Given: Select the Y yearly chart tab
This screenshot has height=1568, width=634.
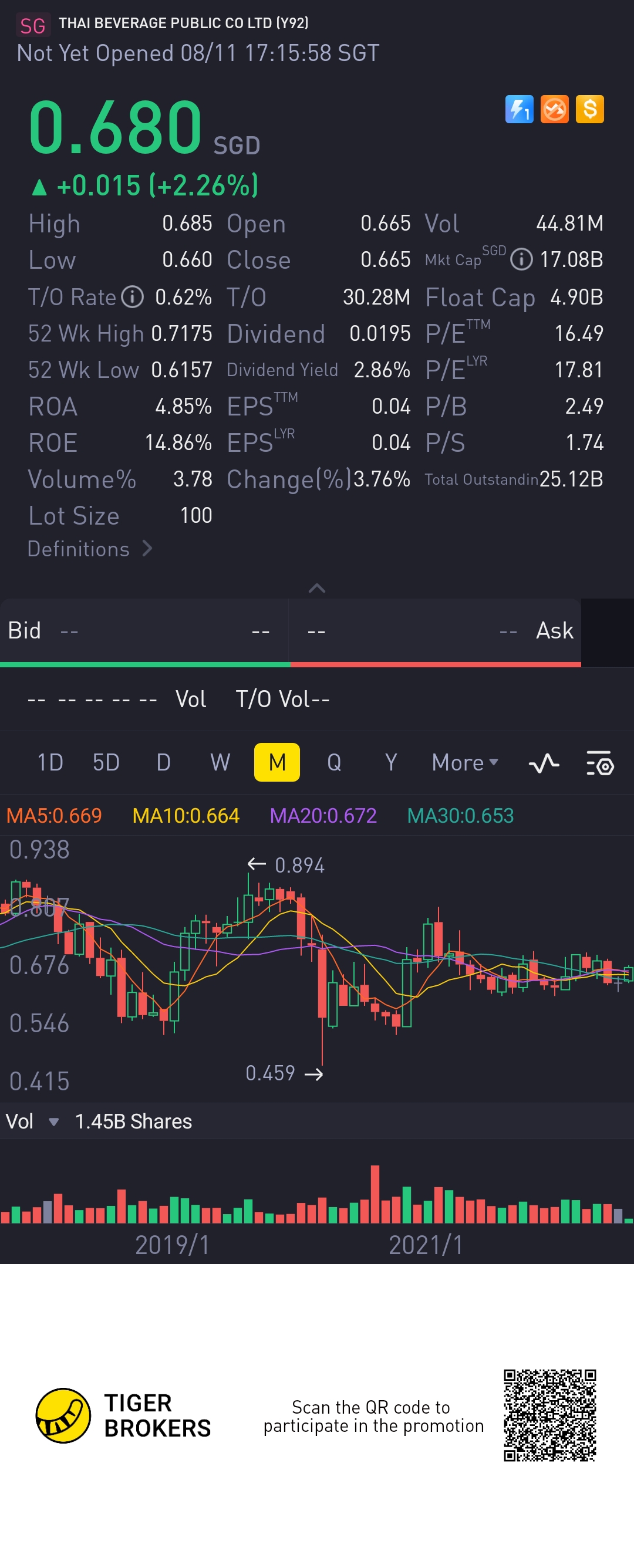Looking at the screenshot, I should (x=391, y=763).
